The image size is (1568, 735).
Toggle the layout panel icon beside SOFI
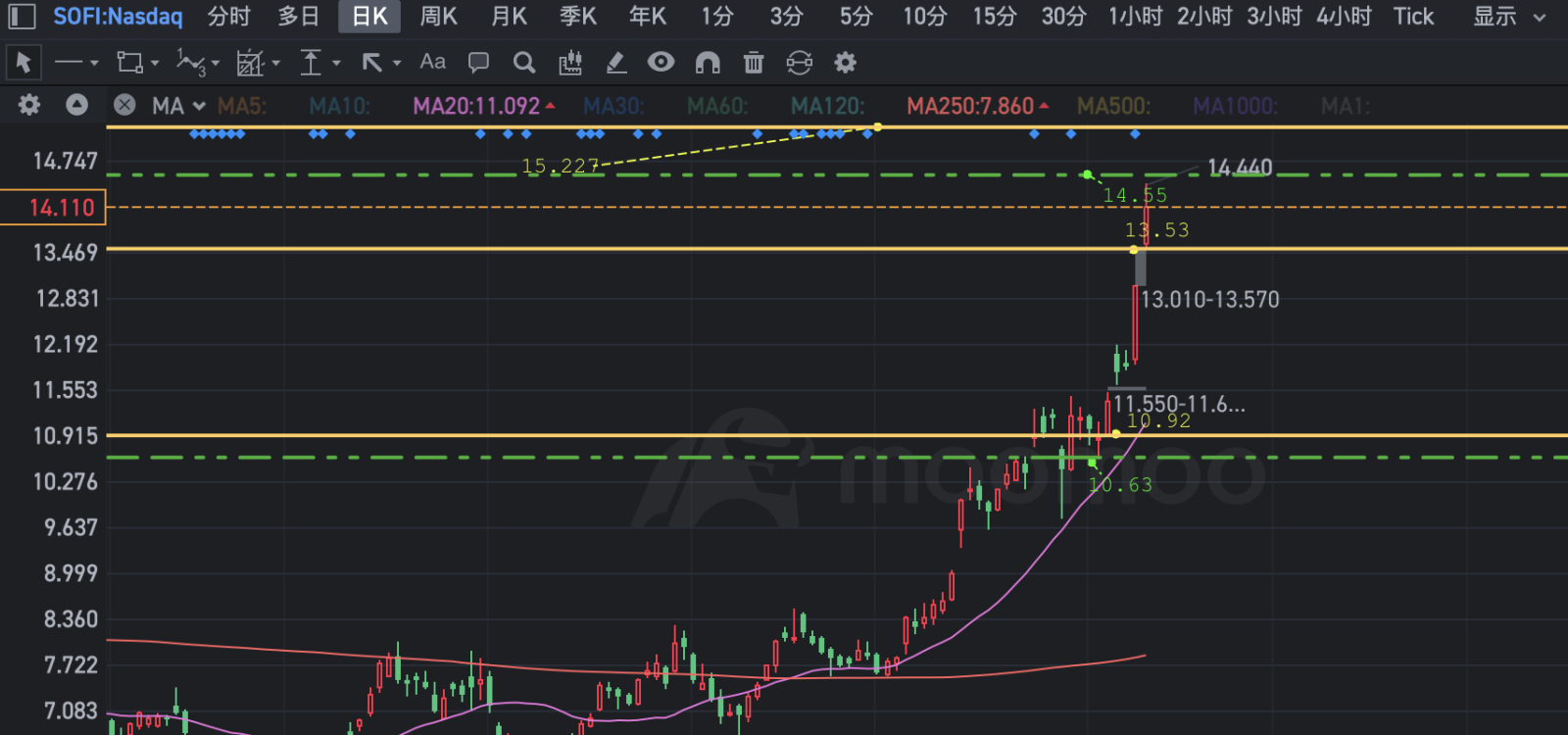[x=22, y=16]
